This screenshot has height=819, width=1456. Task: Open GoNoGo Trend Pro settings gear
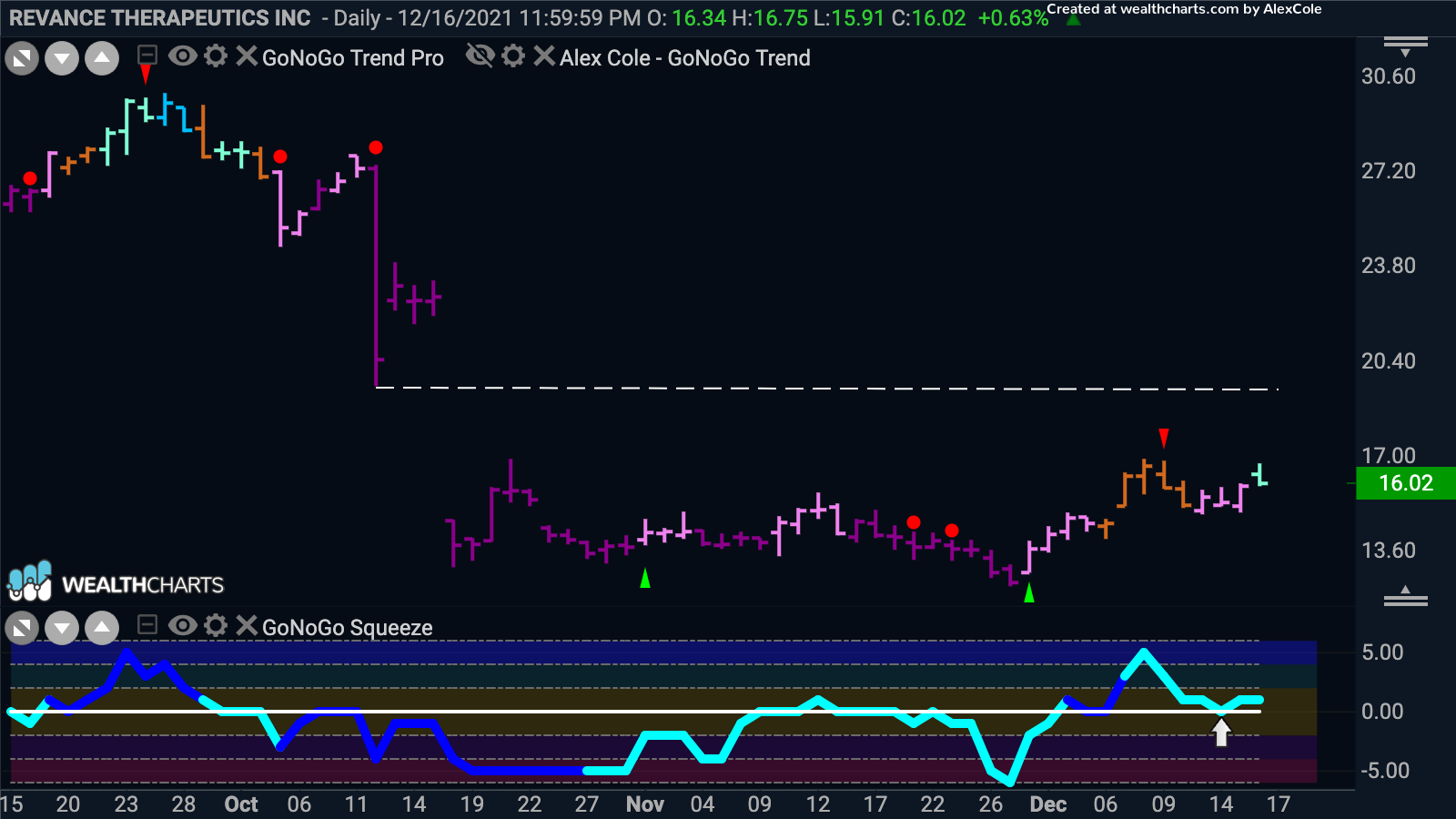coord(216,56)
